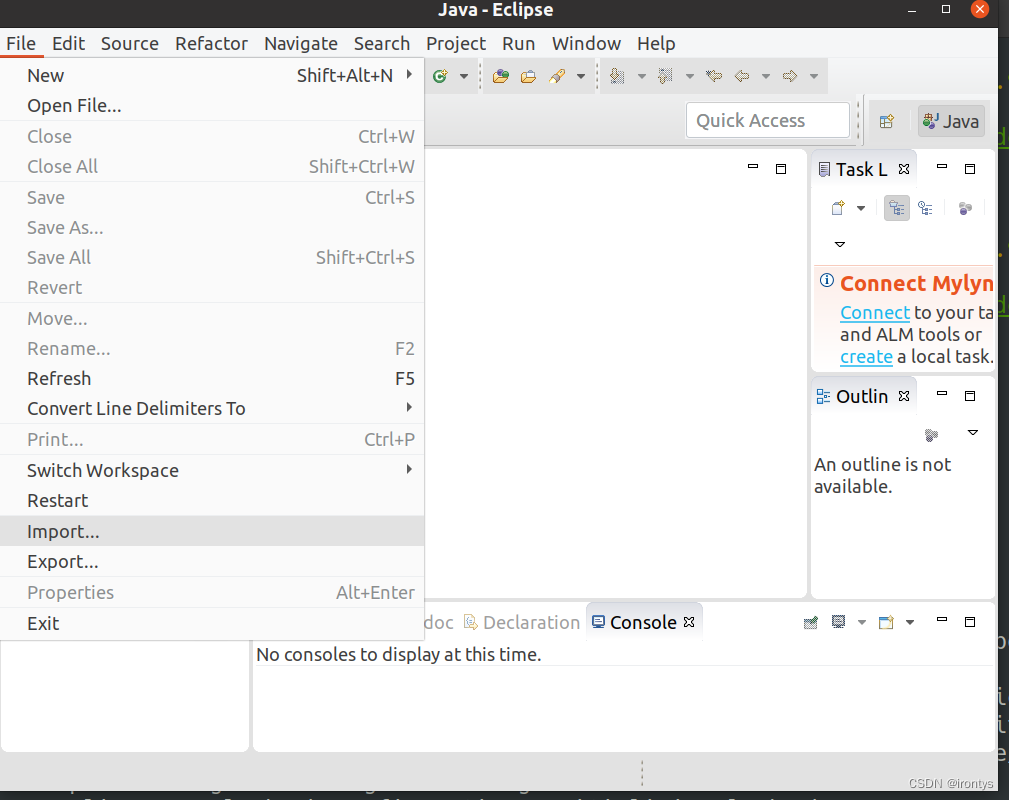Choose Restart from the File menu
The height and width of the screenshot is (800, 1009).
[x=212, y=501]
